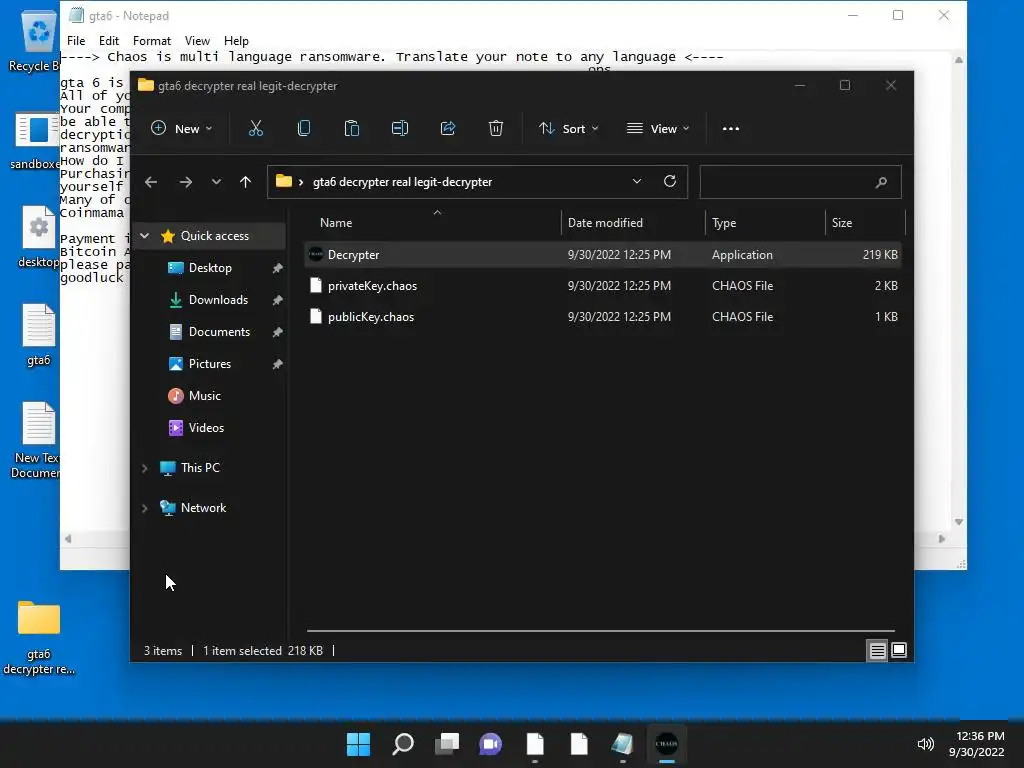The width and height of the screenshot is (1024, 768).
Task: Open the See more ellipsis menu
Action: [731, 129]
